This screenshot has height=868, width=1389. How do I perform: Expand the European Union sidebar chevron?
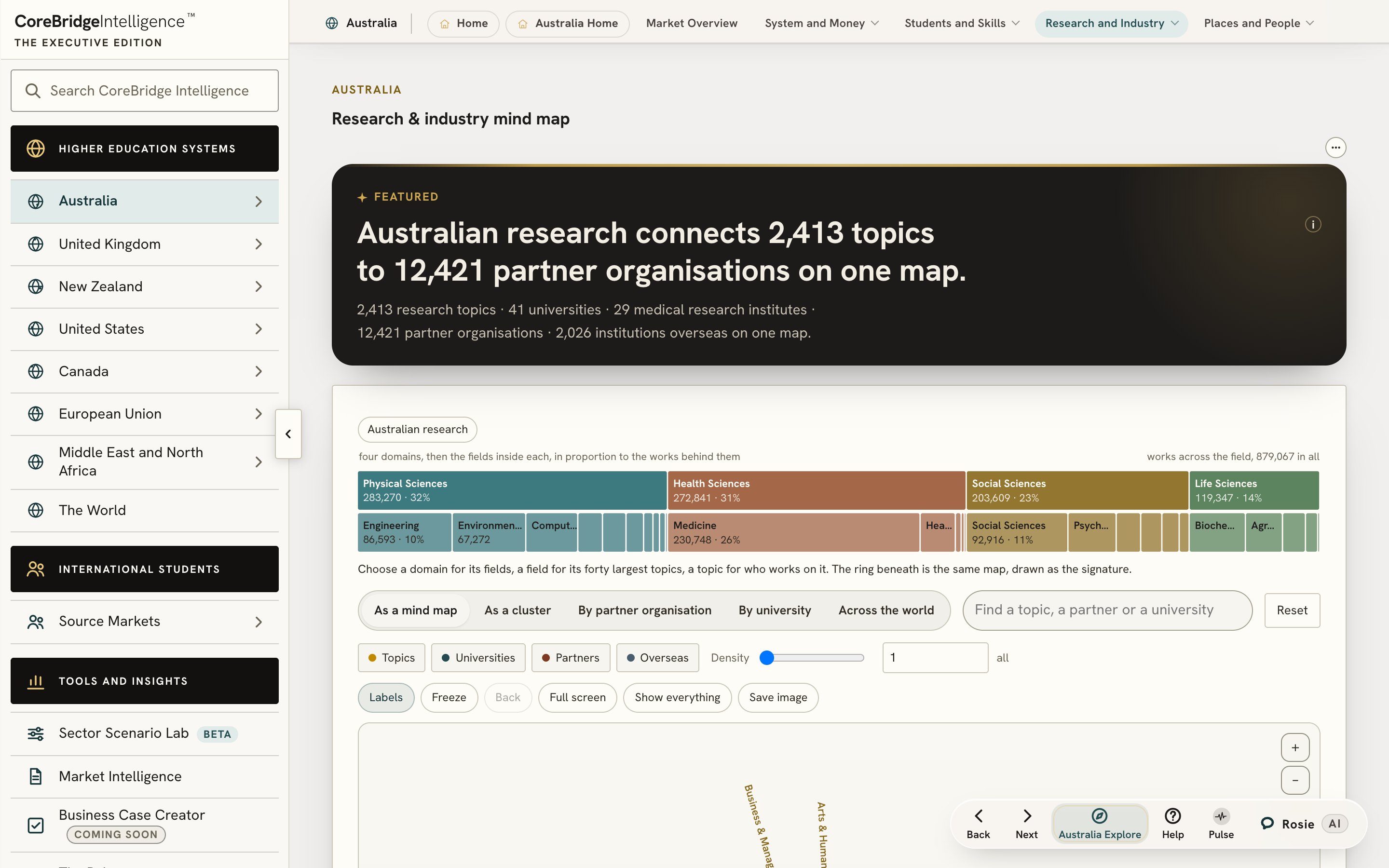pos(259,414)
